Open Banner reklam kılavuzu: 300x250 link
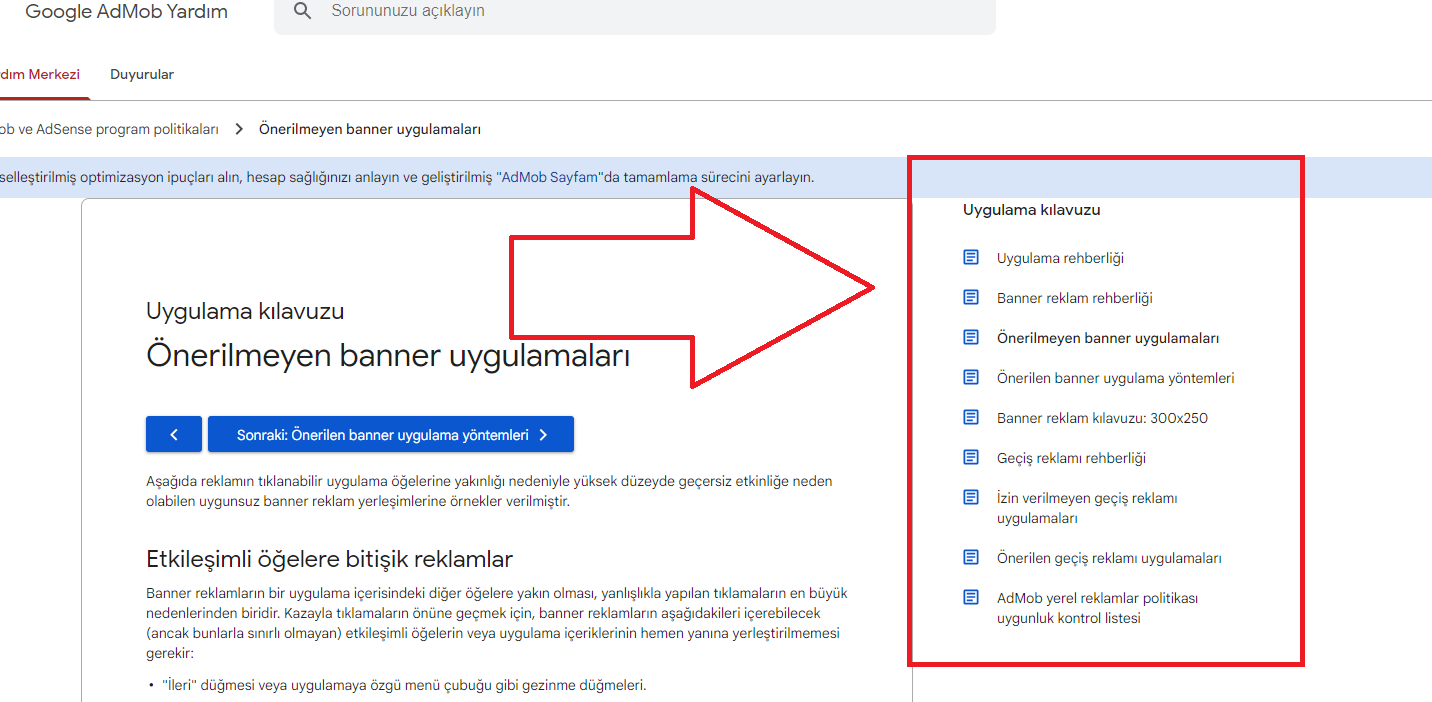The width and height of the screenshot is (1432, 702). 1102,418
